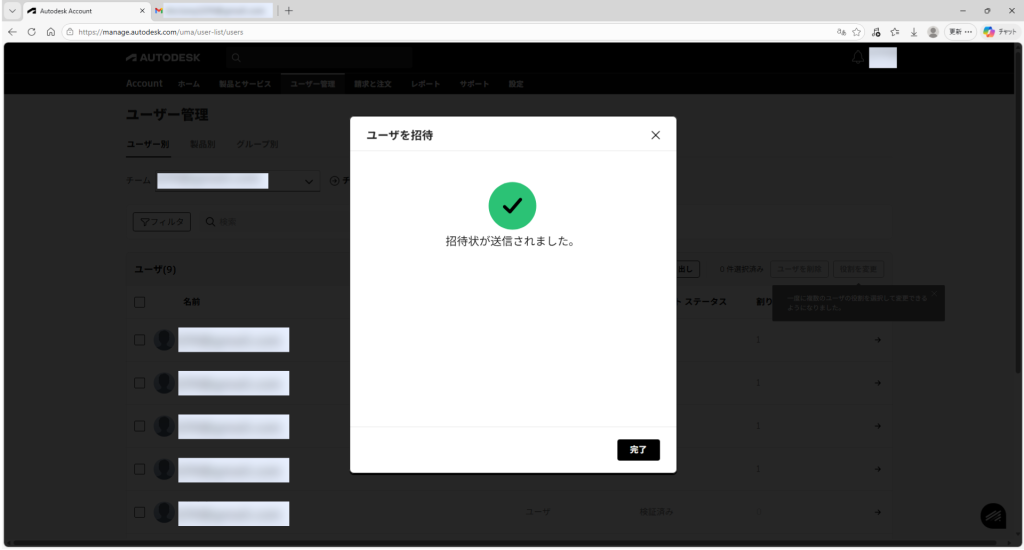Click the browser back arrow
This screenshot has width=1024, height=550.
(x=12, y=32)
